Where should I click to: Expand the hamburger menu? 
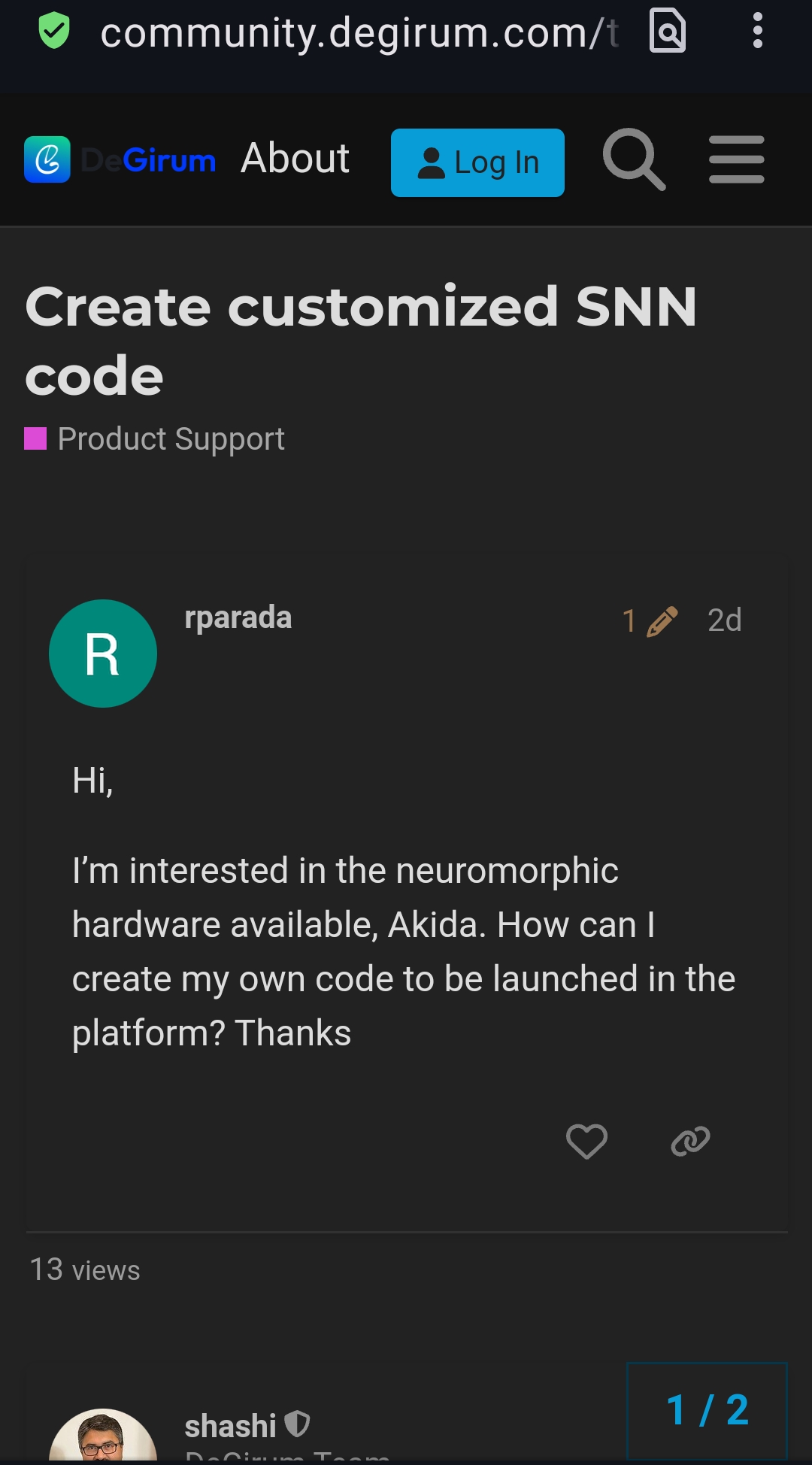pos(737,159)
